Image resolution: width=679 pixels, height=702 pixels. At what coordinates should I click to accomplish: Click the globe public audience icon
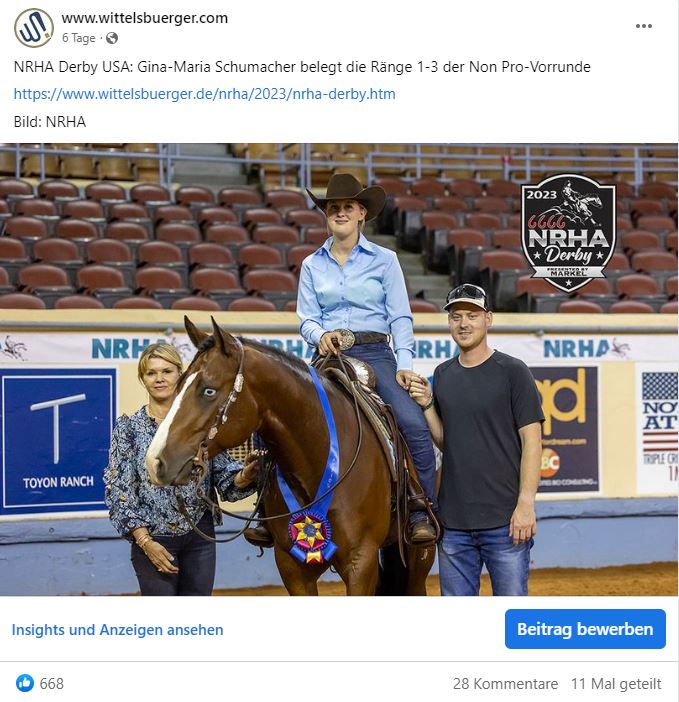tap(112, 39)
